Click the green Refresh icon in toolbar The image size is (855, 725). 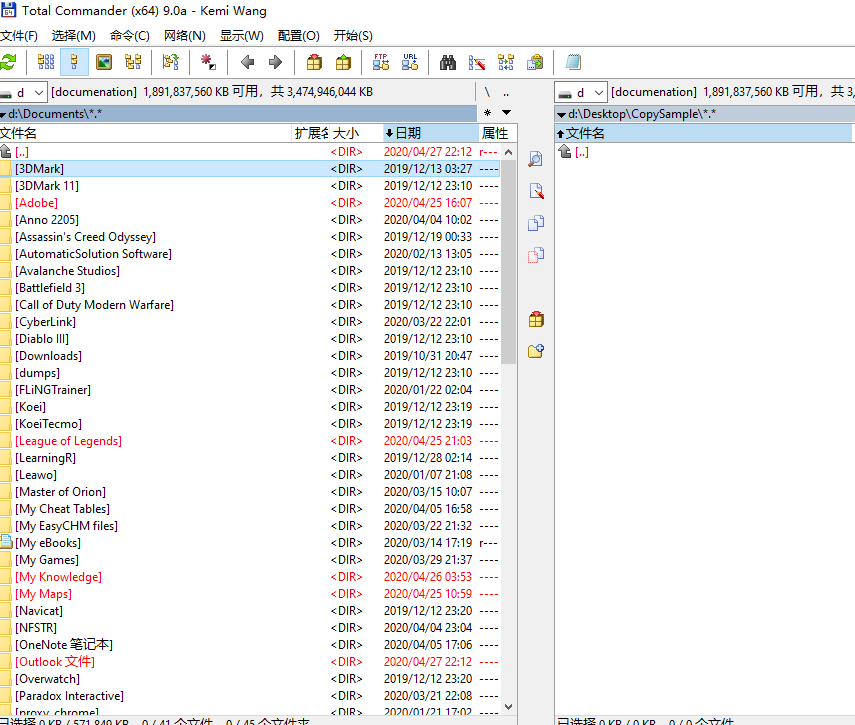point(9,62)
